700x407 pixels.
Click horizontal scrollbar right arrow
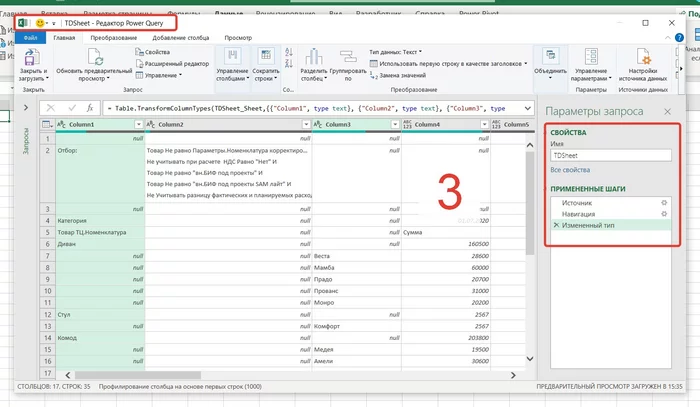point(513,375)
